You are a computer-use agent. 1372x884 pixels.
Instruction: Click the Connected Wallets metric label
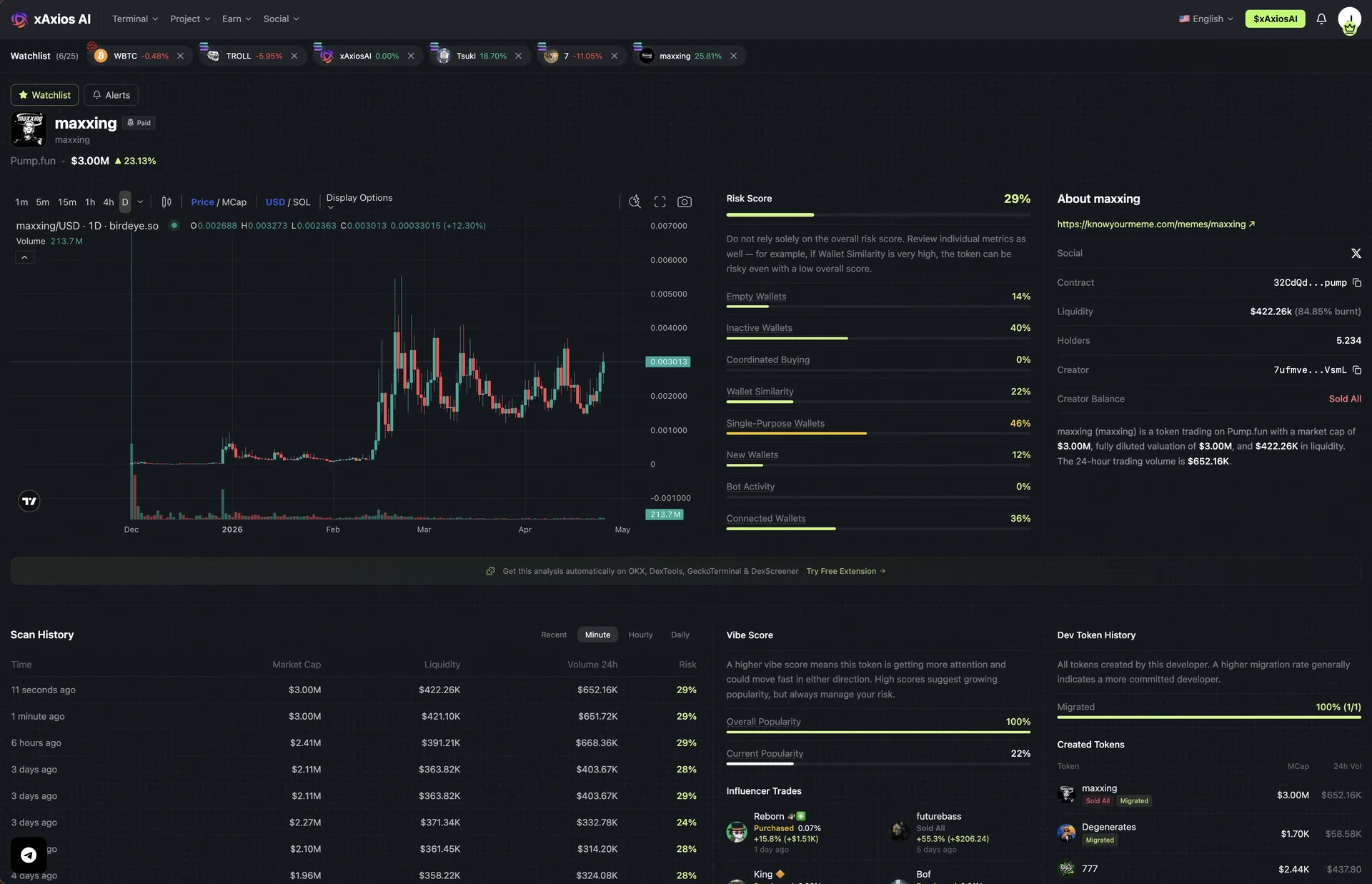[x=766, y=519]
